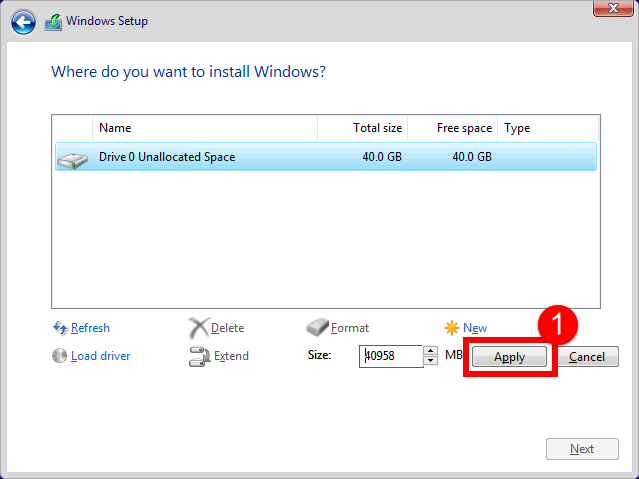Viewport: 639px width, 479px height.
Task: Sort by the Type column header
Action: (548, 128)
